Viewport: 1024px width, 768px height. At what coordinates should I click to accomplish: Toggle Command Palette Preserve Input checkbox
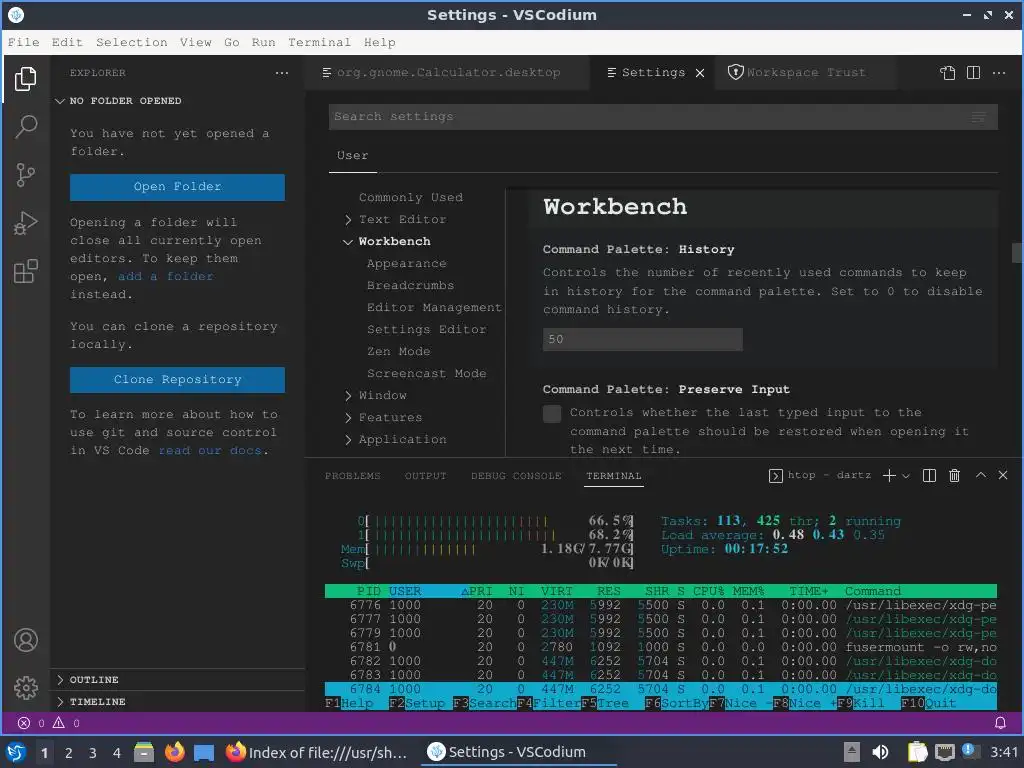click(552, 413)
